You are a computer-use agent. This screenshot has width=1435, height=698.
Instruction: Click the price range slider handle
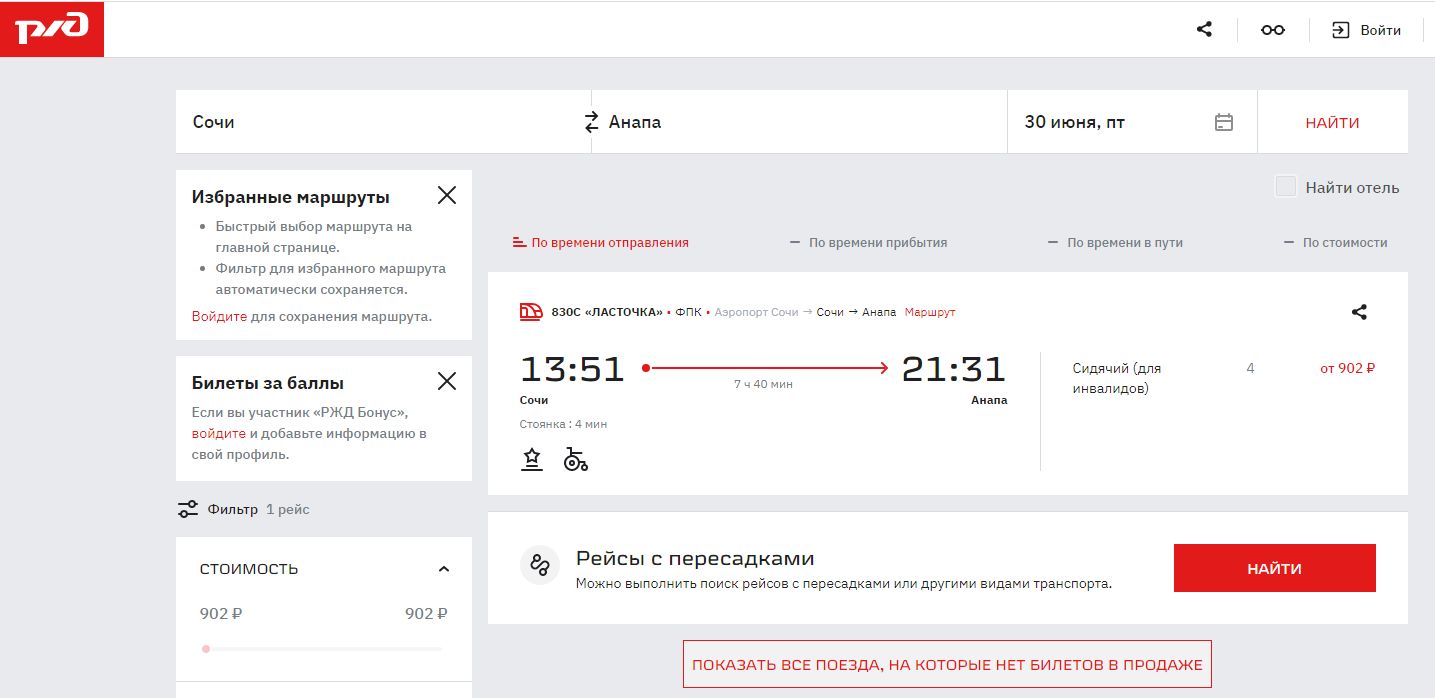206,649
